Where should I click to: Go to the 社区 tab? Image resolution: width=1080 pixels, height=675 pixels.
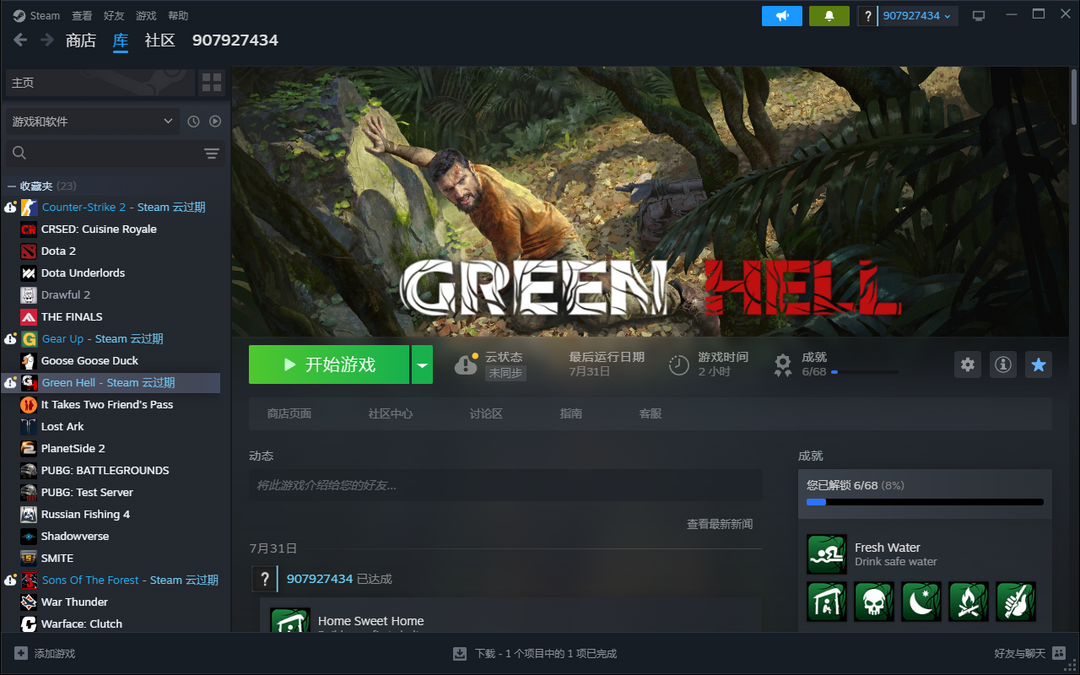(x=160, y=41)
